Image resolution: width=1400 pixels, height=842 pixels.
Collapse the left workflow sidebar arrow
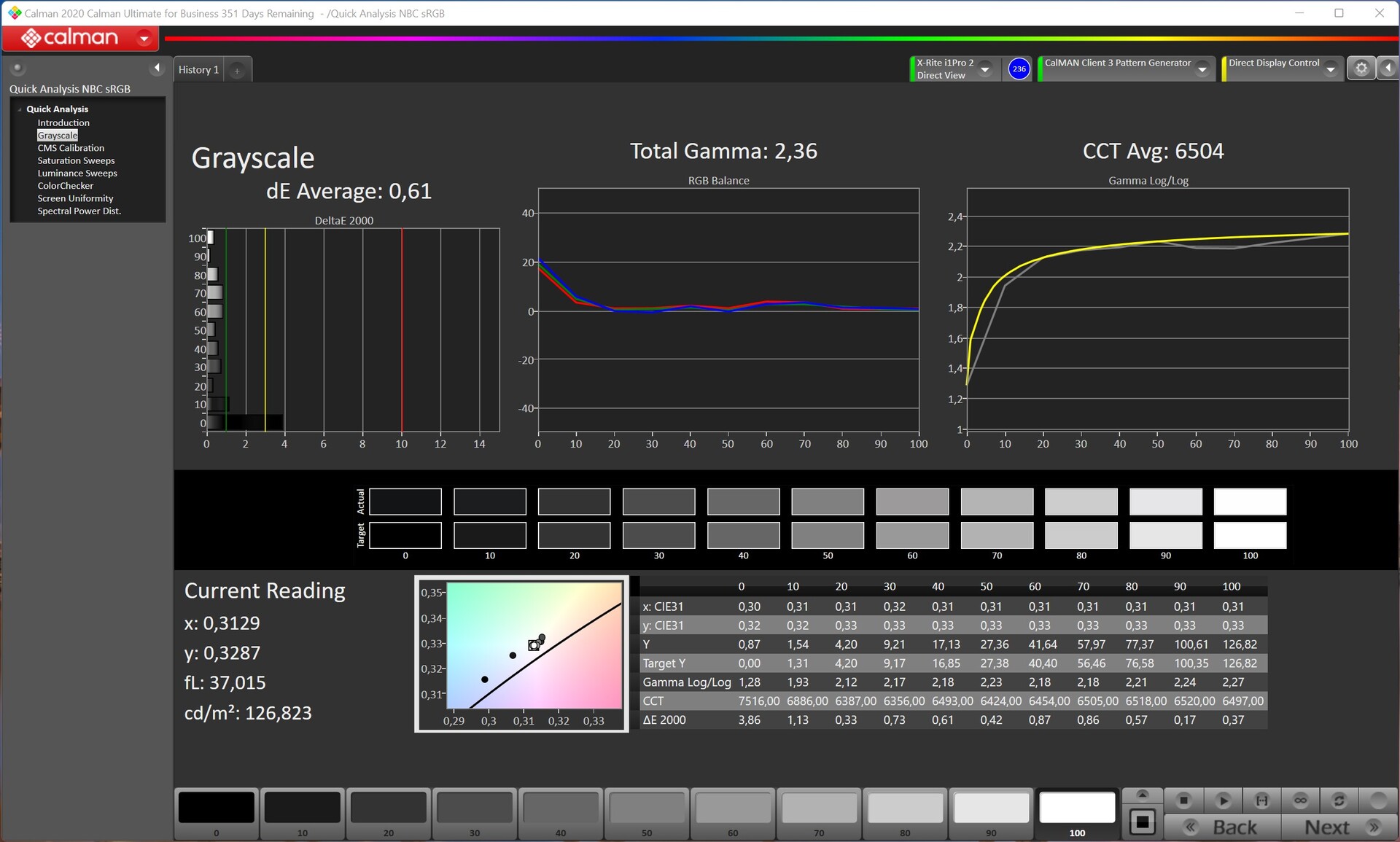(x=157, y=68)
